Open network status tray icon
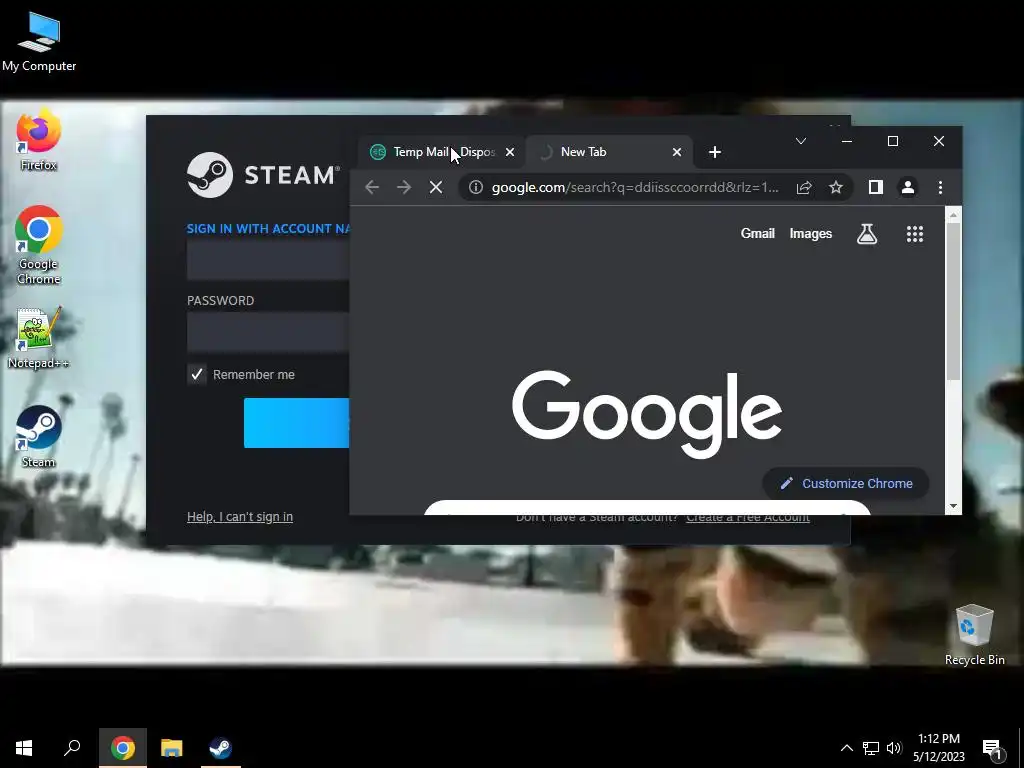The image size is (1024, 768). 871,748
